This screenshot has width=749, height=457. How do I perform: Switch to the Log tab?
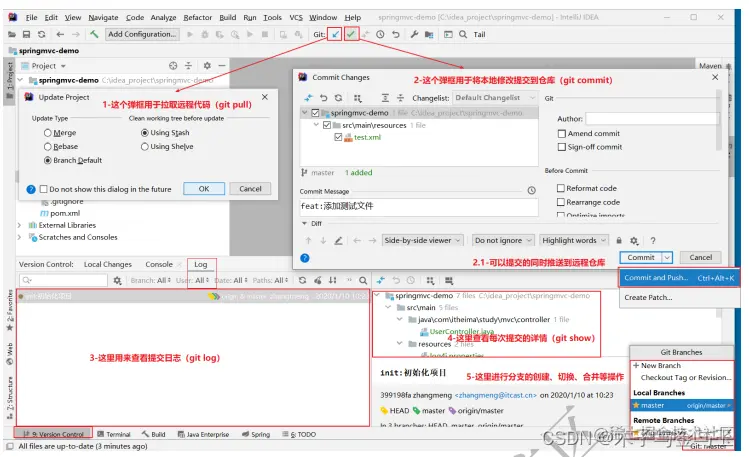point(201,264)
